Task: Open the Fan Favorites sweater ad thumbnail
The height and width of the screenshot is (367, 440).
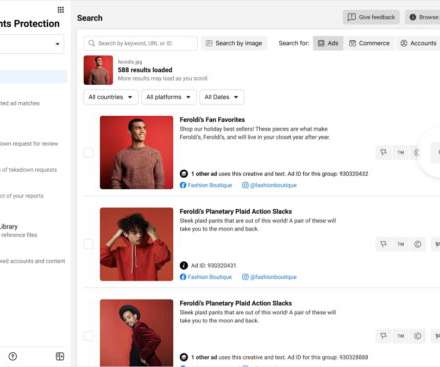Action: 136,152
